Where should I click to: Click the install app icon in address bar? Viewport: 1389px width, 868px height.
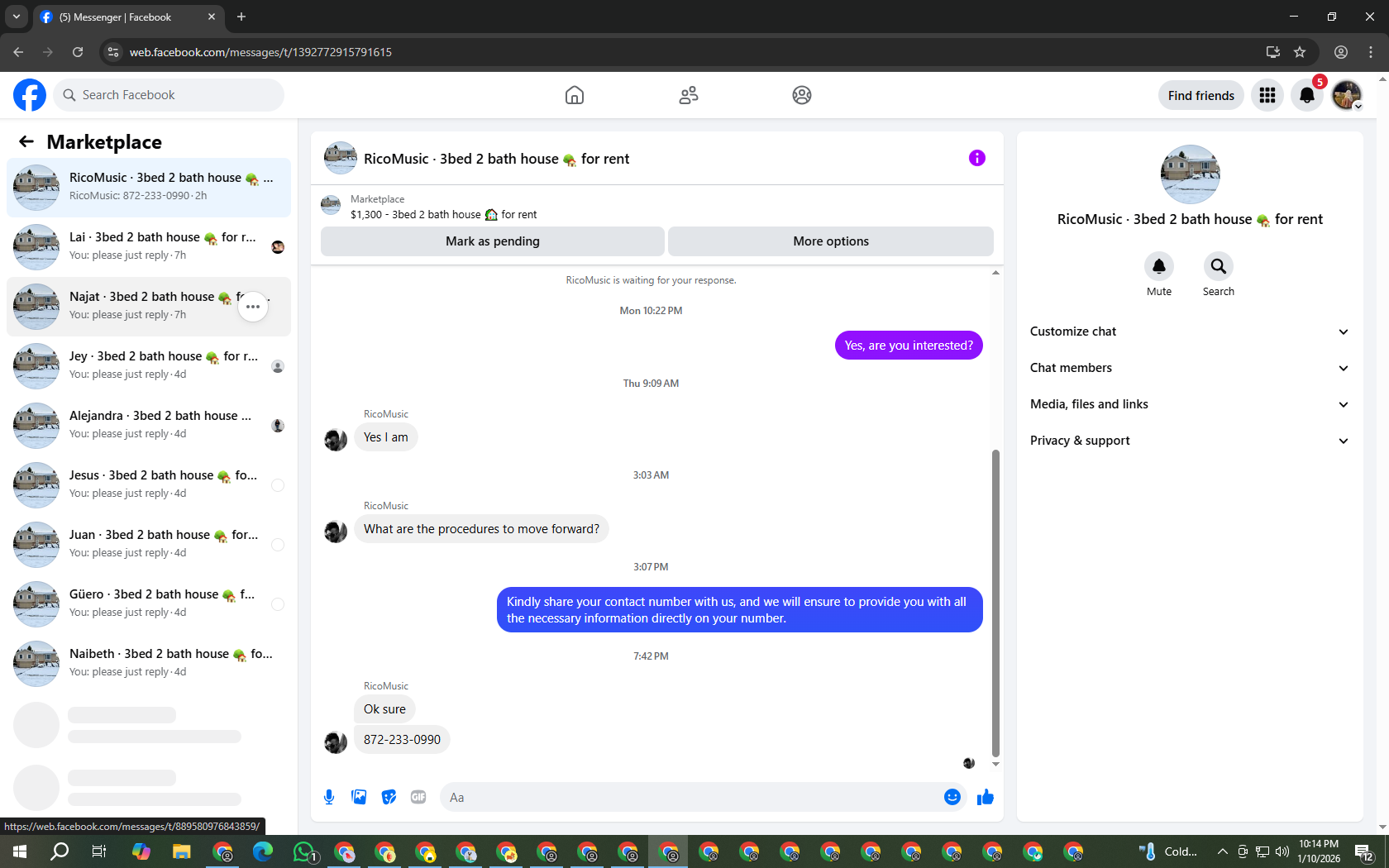(x=1273, y=52)
